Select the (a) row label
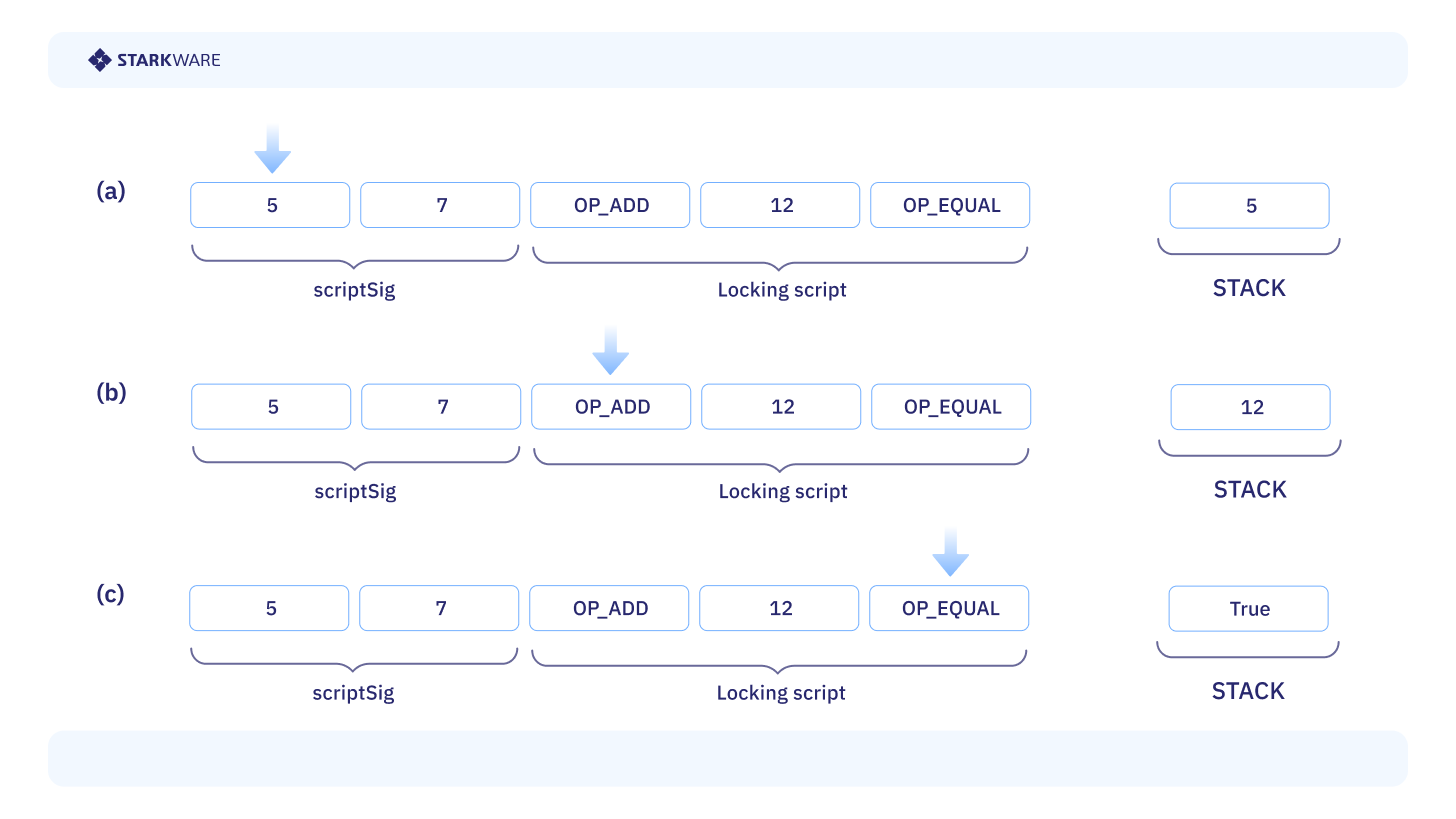This screenshot has height=819, width=1456. 111,191
